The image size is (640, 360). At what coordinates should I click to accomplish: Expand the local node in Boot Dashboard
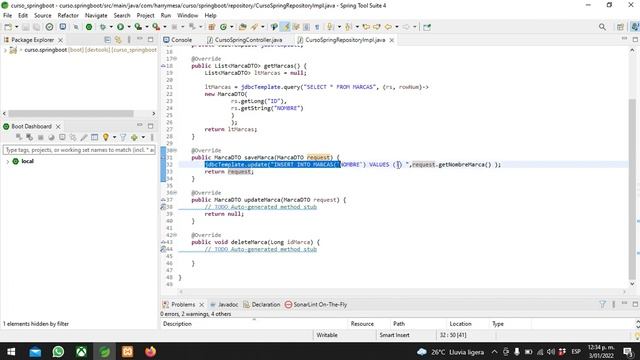point(7,161)
